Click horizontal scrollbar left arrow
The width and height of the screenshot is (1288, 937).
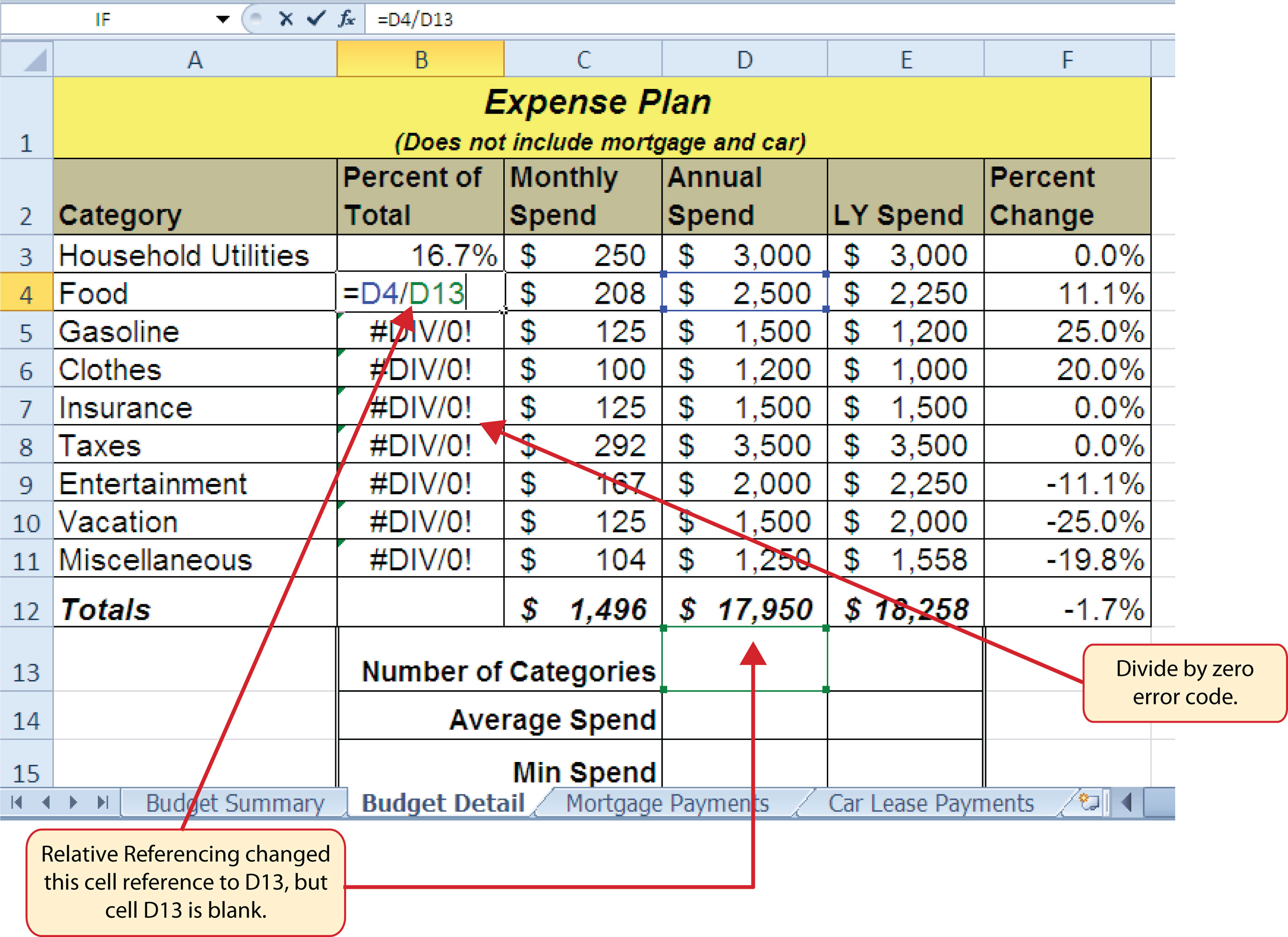1127,803
